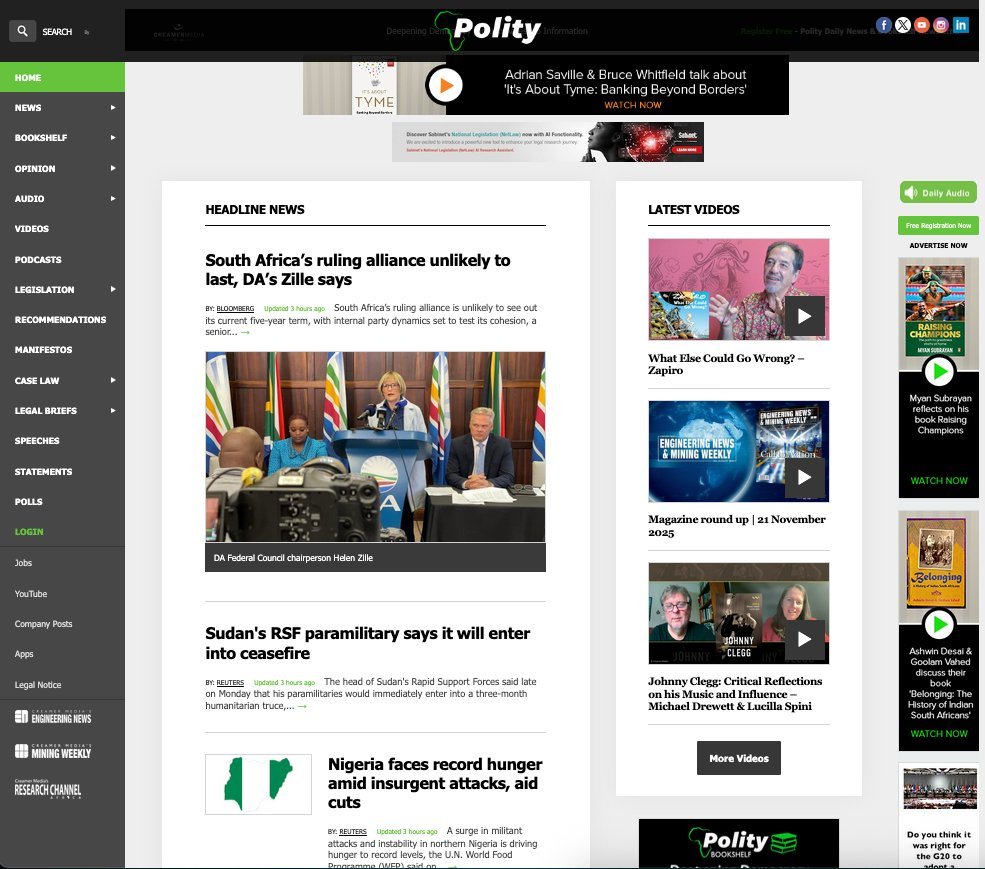Expand the Opinion submenu arrow
The width and height of the screenshot is (985, 869).
[x=113, y=168]
